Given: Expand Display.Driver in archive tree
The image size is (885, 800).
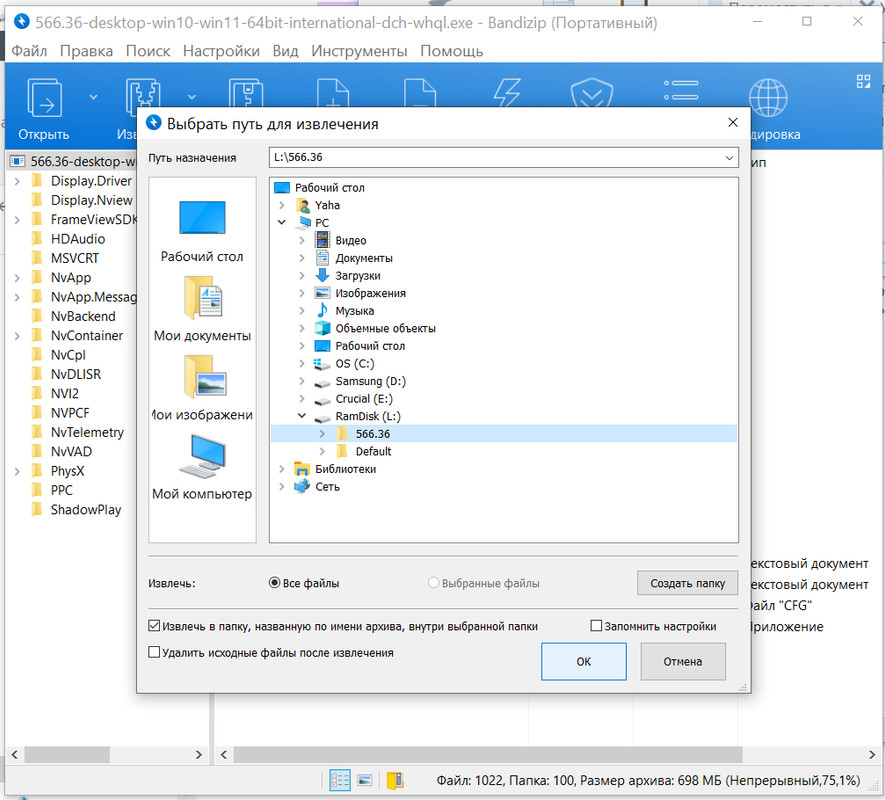Looking at the screenshot, I should [17, 181].
